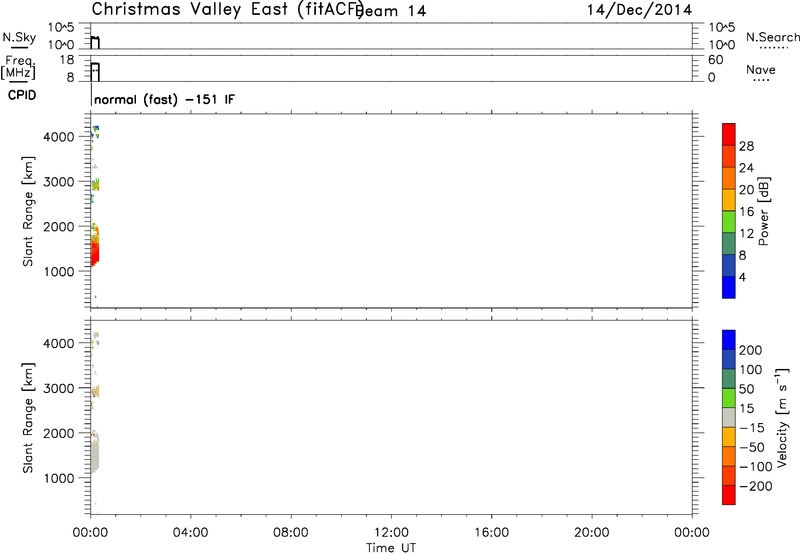Click the red high-power echo in the power panel

pos(94,253)
